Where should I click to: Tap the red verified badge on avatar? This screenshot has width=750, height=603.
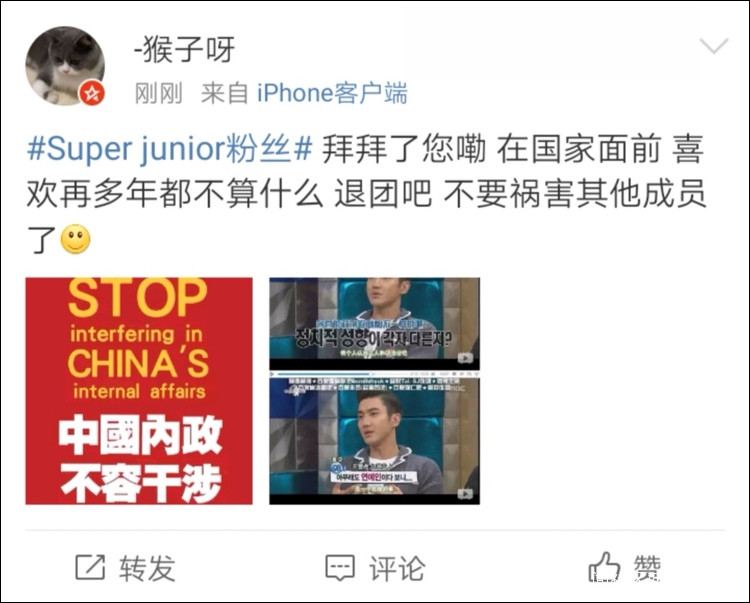pyautogui.click(x=92, y=93)
